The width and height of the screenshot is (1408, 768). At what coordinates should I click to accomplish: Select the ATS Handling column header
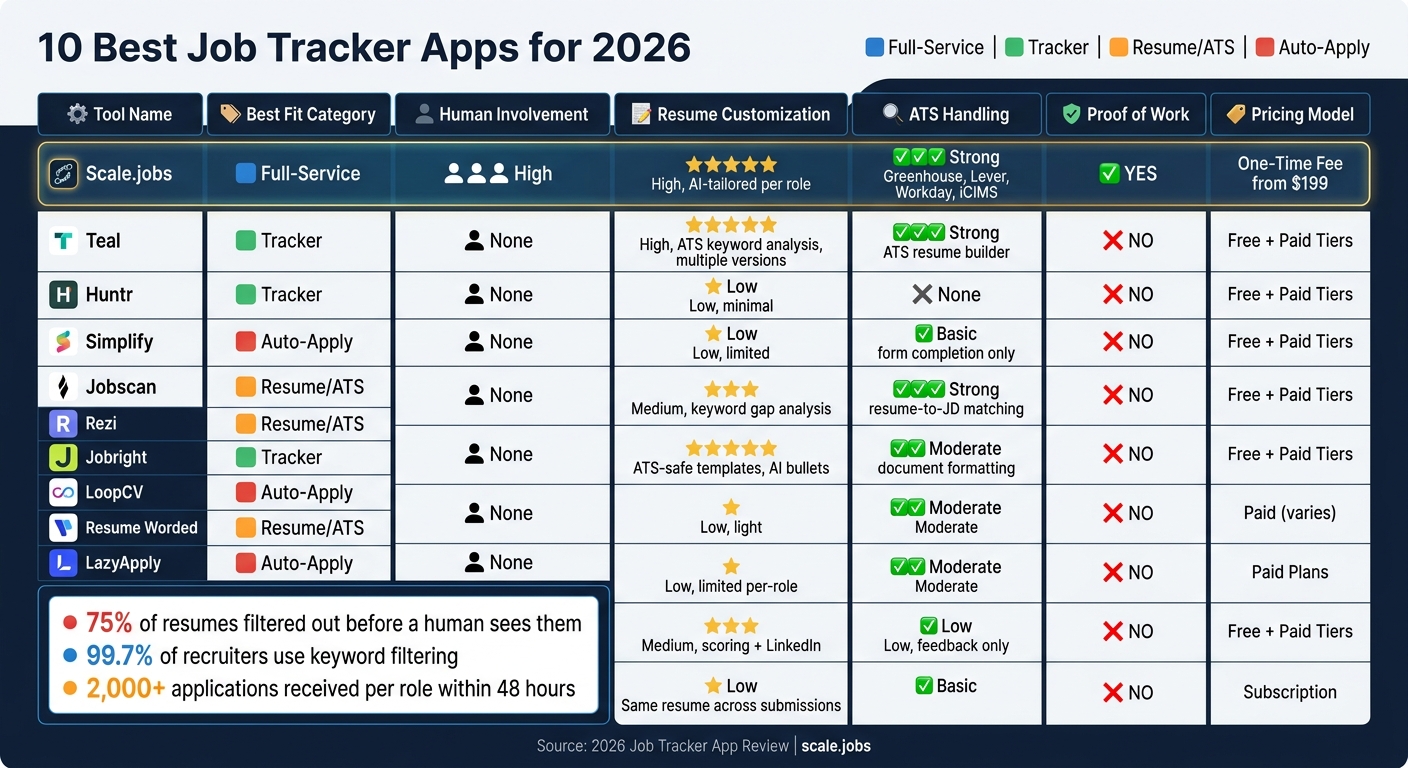tap(946, 114)
